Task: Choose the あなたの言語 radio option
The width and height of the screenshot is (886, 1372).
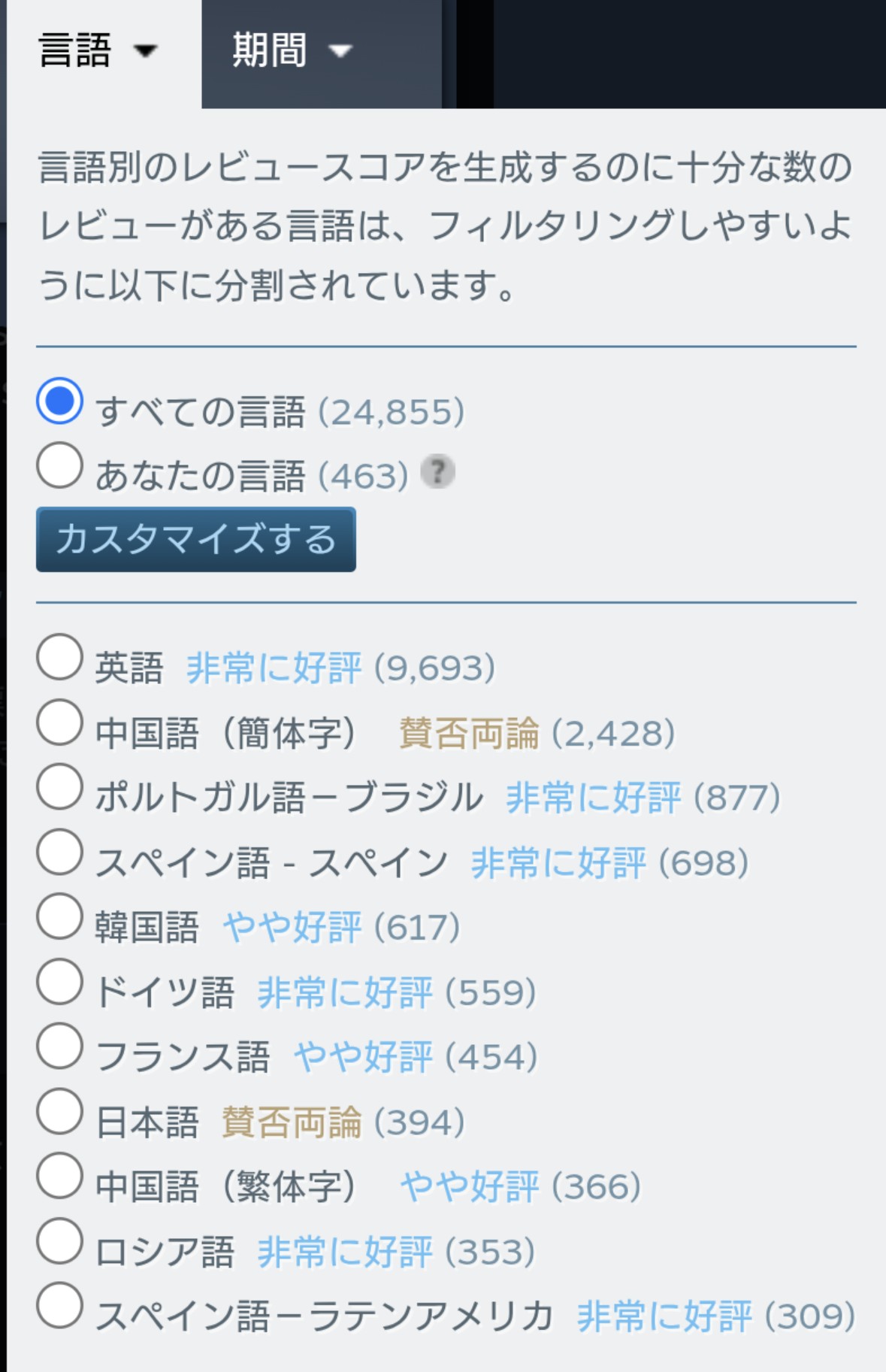Action: point(59,465)
